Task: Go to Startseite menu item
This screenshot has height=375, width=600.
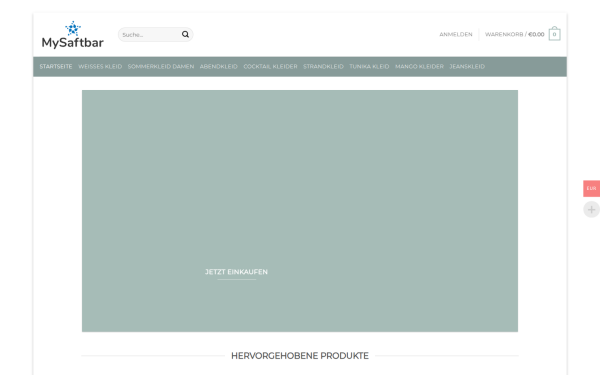Action: 56,67
